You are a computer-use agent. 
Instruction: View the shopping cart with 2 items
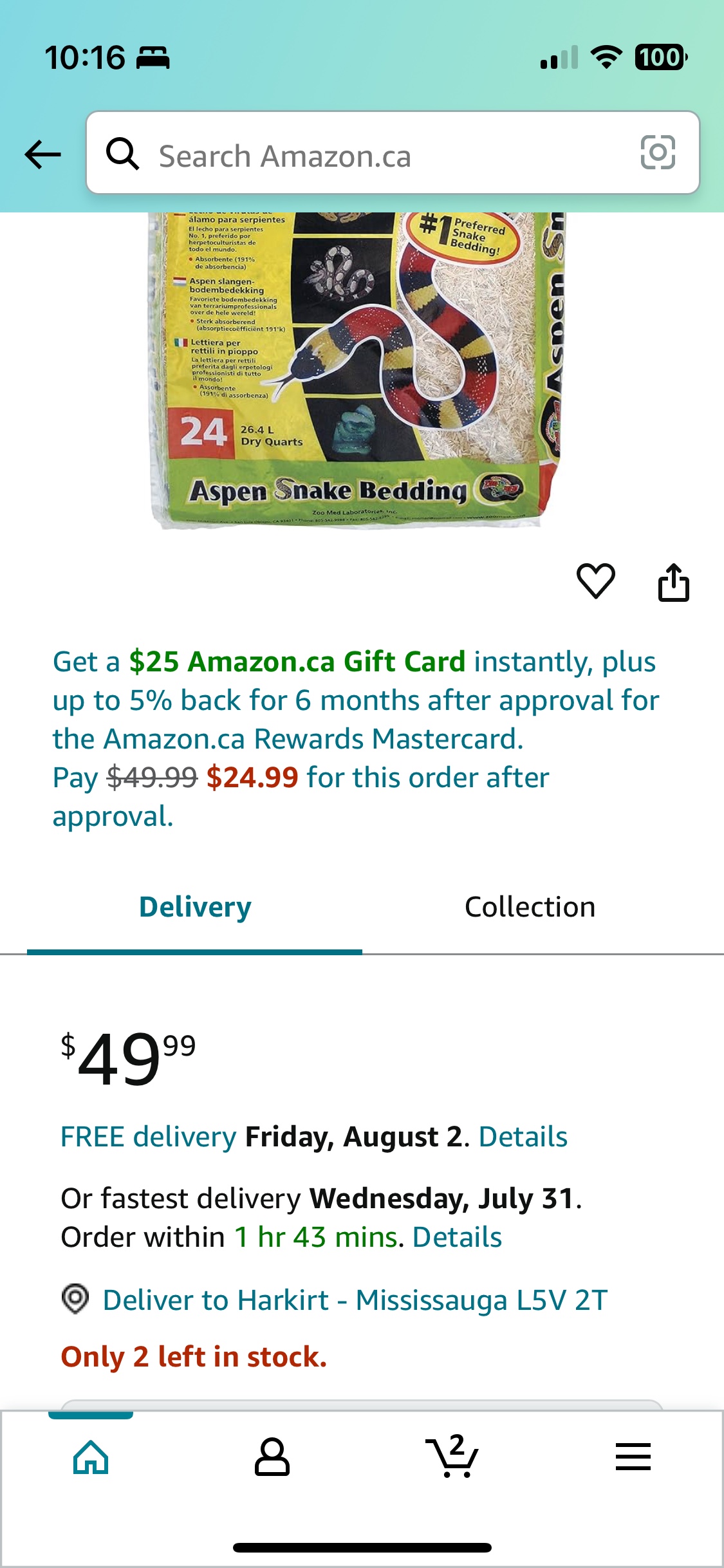tap(452, 1455)
